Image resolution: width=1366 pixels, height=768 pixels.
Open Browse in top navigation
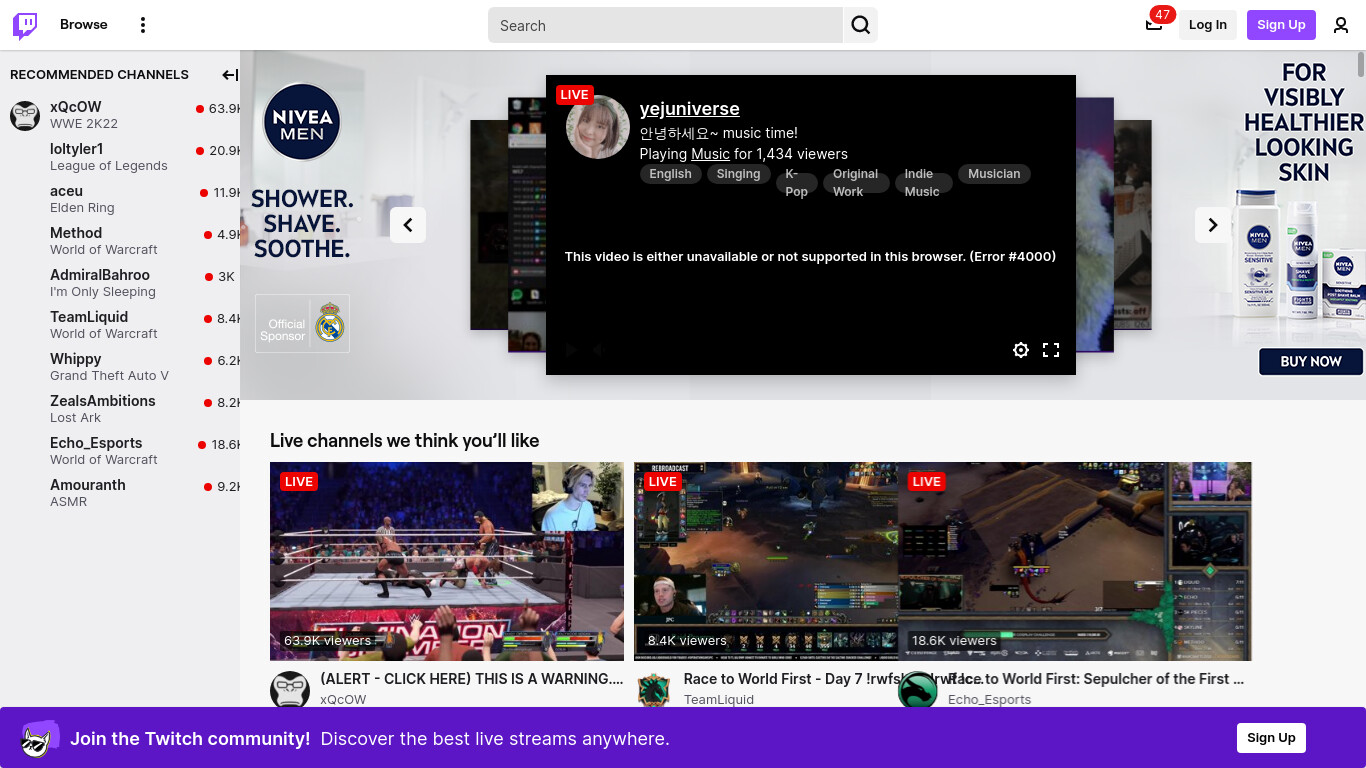click(x=84, y=25)
